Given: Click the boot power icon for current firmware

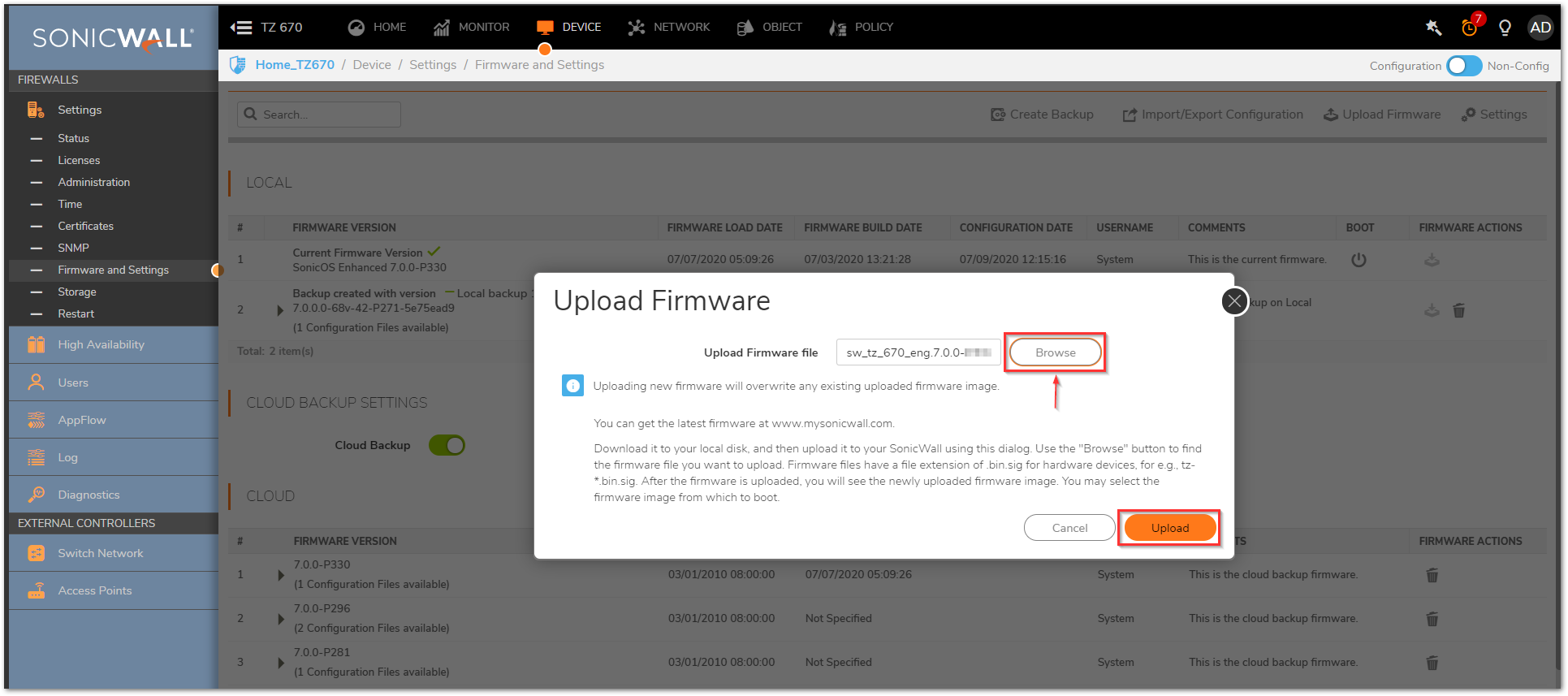Looking at the screenshot, I should 1359,260.
